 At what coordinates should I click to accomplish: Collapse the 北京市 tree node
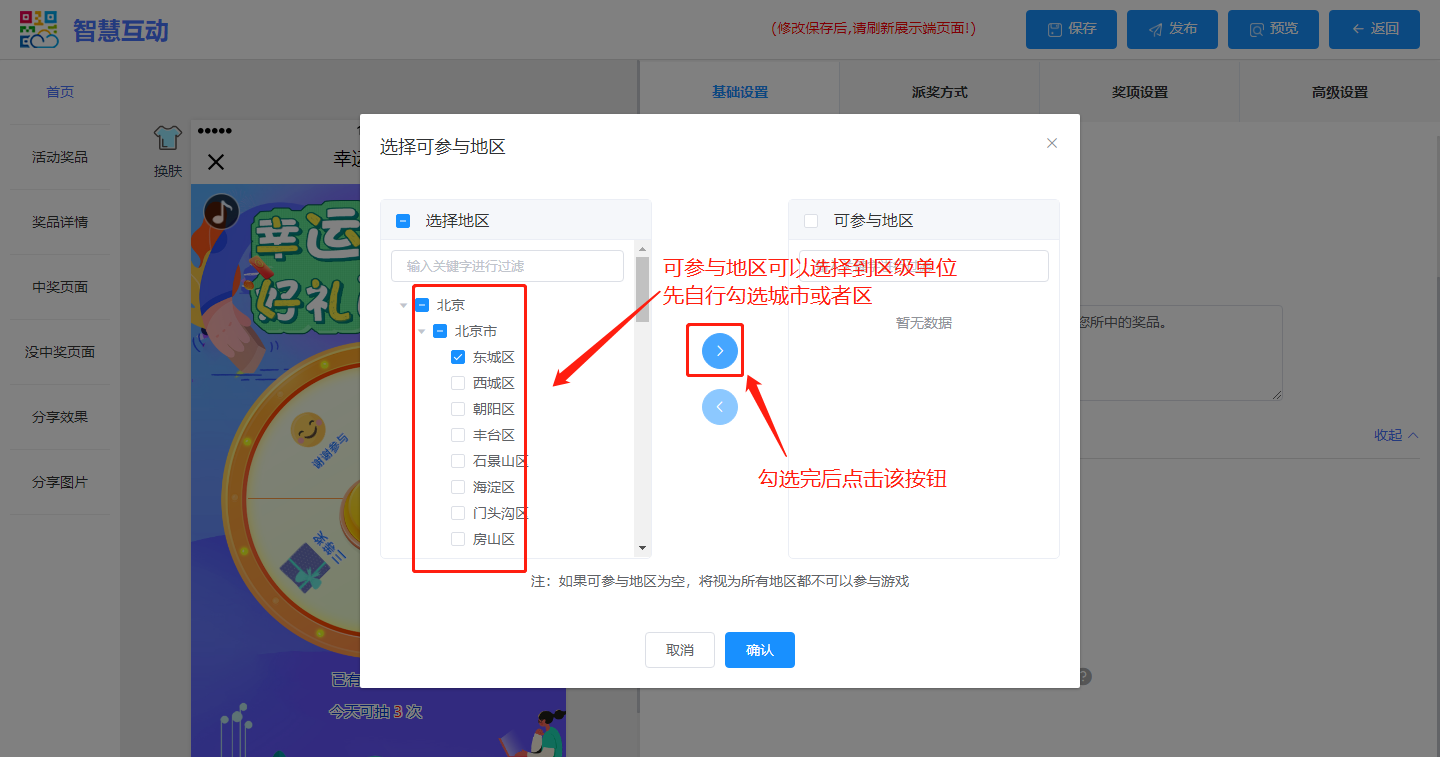[422, 332]
